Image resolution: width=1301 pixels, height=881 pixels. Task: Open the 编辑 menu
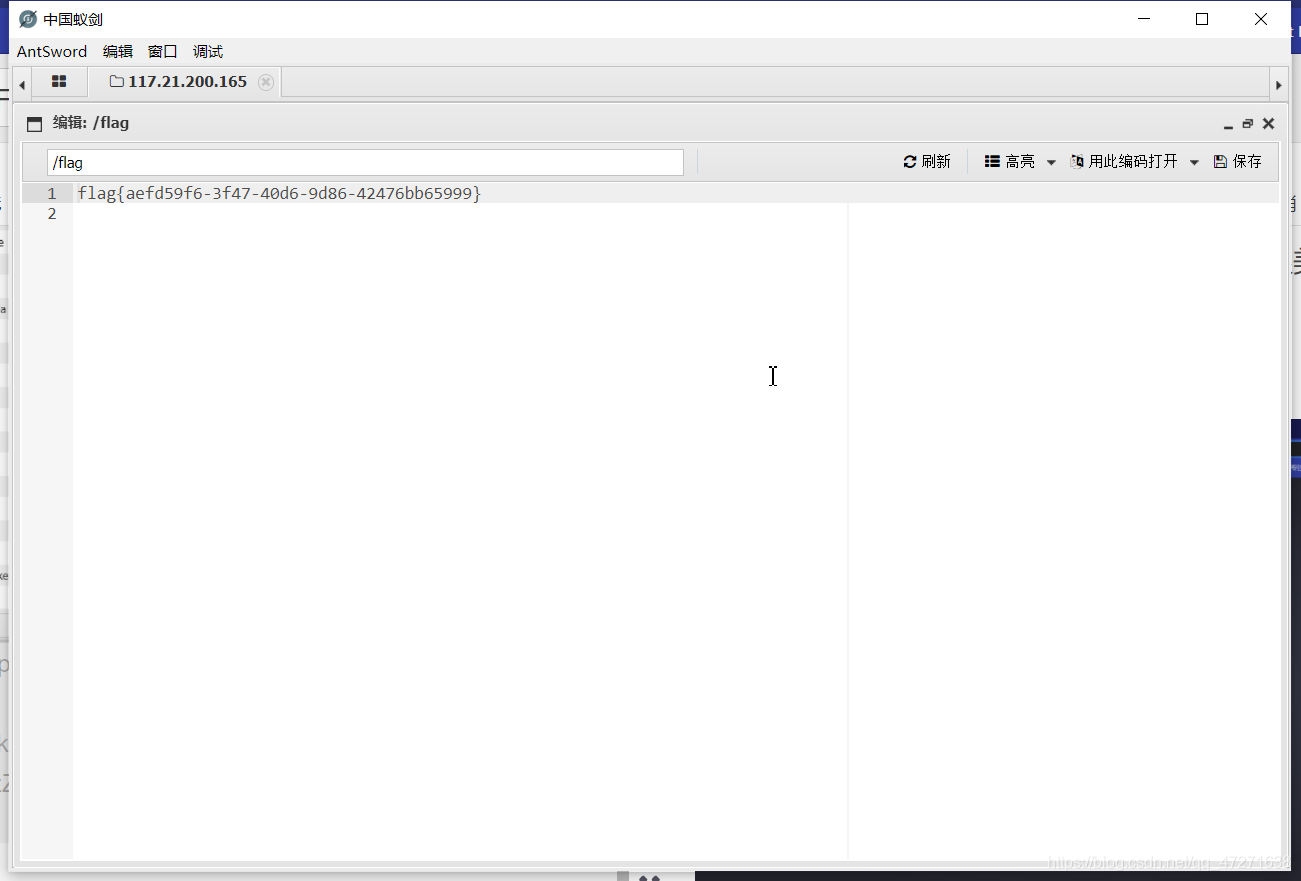[x=118, y=51]
